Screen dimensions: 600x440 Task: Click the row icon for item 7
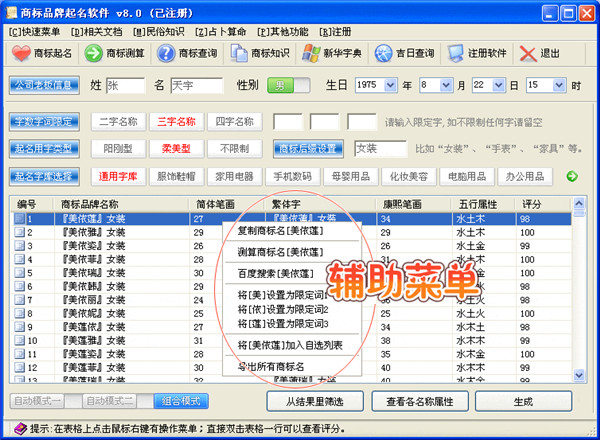(x=19, y=300)
